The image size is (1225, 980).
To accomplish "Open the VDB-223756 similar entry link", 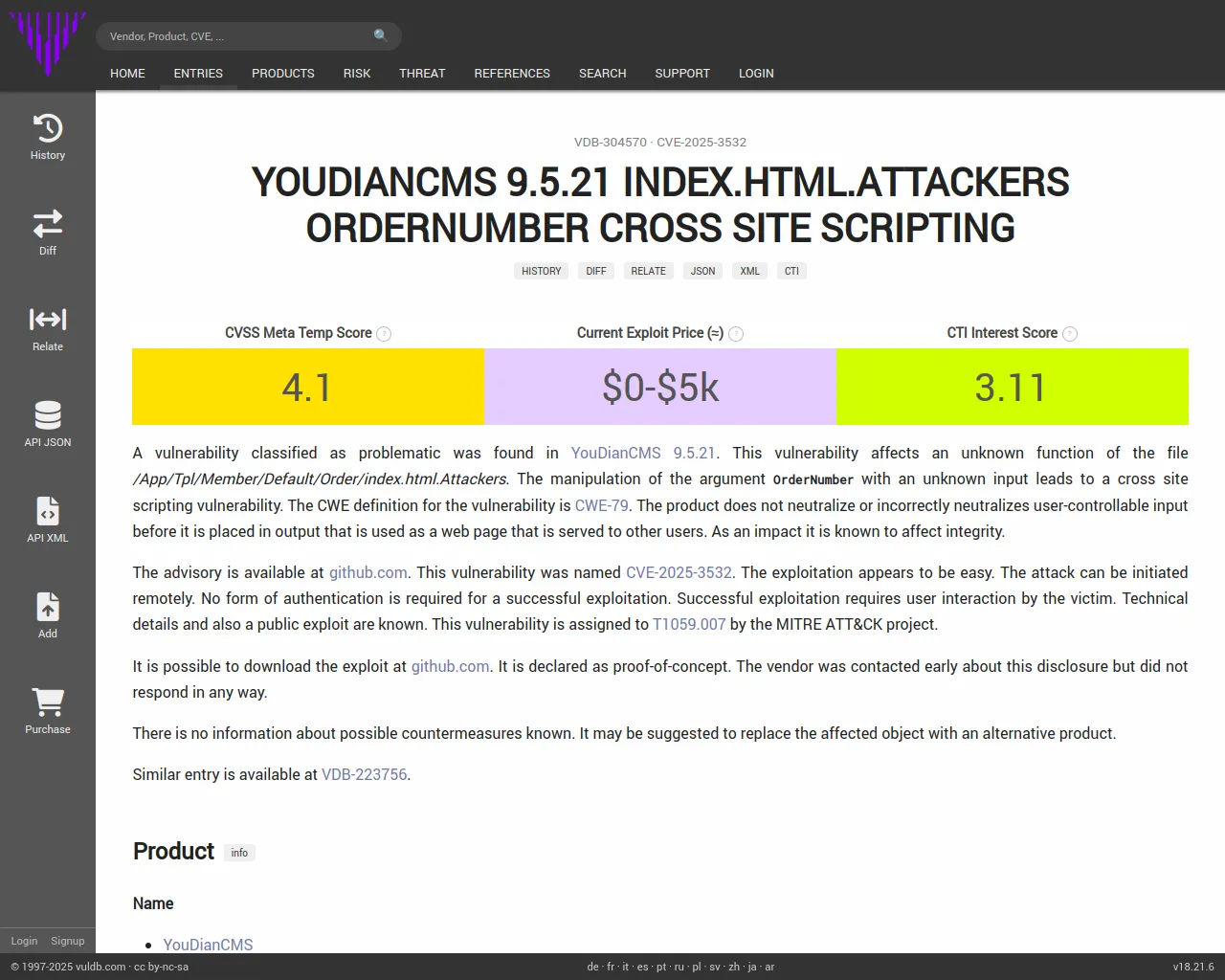I will coord(365,774).
